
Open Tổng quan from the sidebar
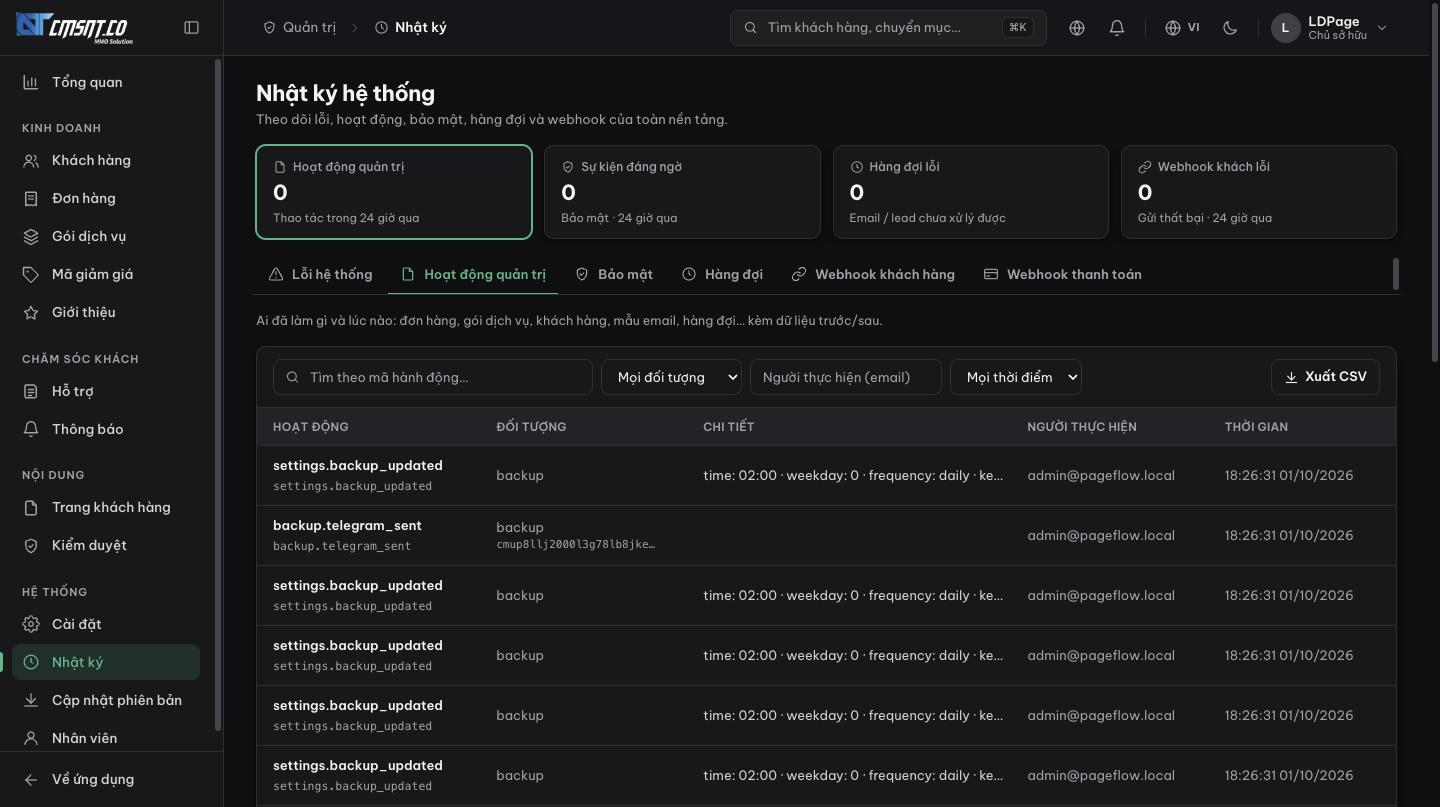106,82
